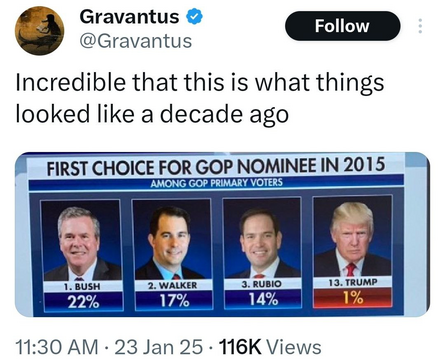Click the 14% Rubio label
This screenshot has width=445, height=360.
click(x=263, y=299)
